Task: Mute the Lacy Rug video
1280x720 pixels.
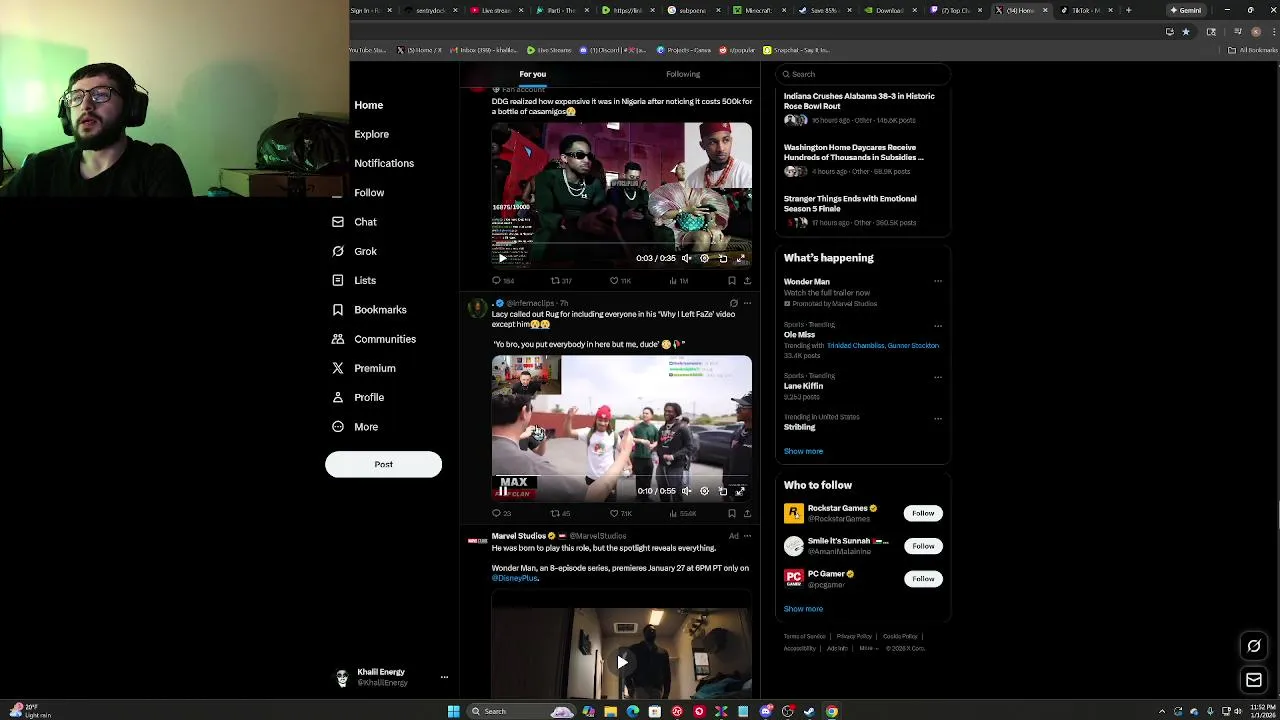Action: 686,491
